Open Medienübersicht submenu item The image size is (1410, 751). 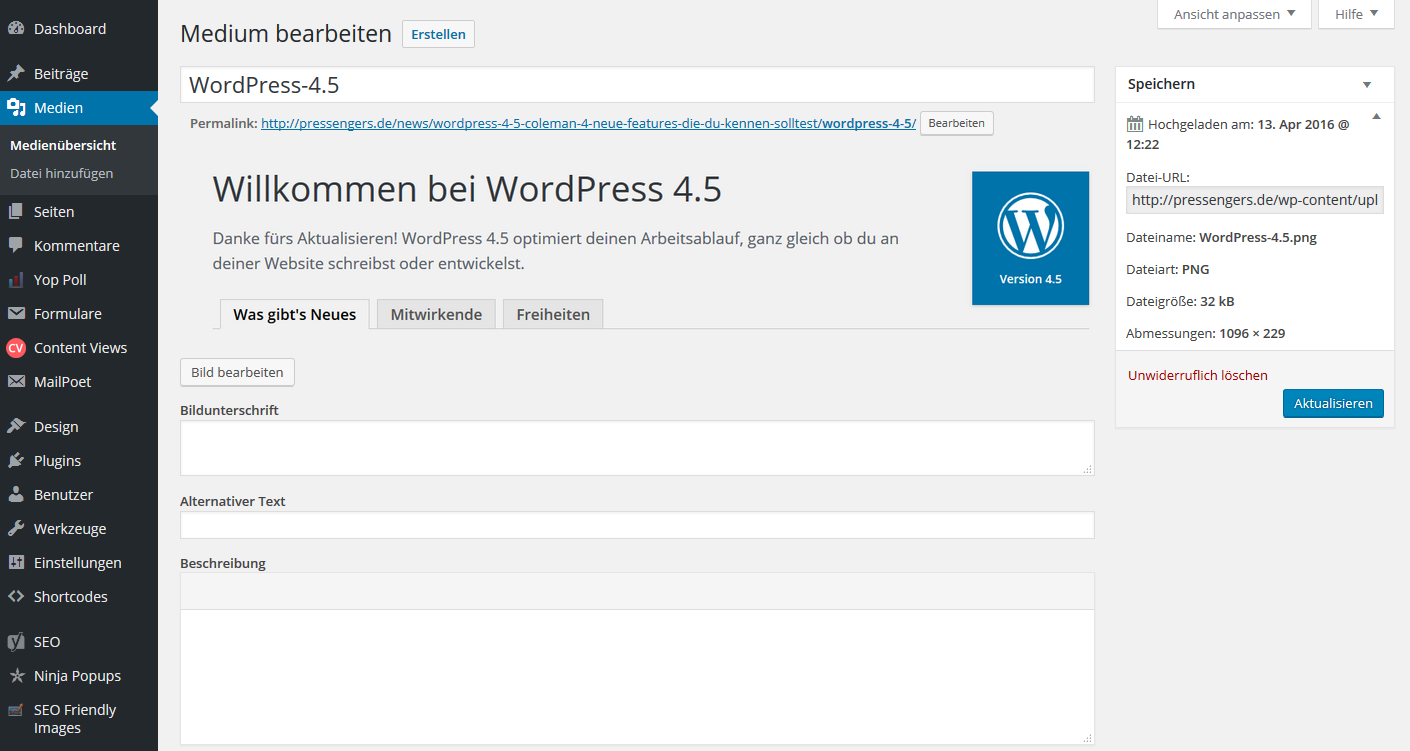point(63,145)
